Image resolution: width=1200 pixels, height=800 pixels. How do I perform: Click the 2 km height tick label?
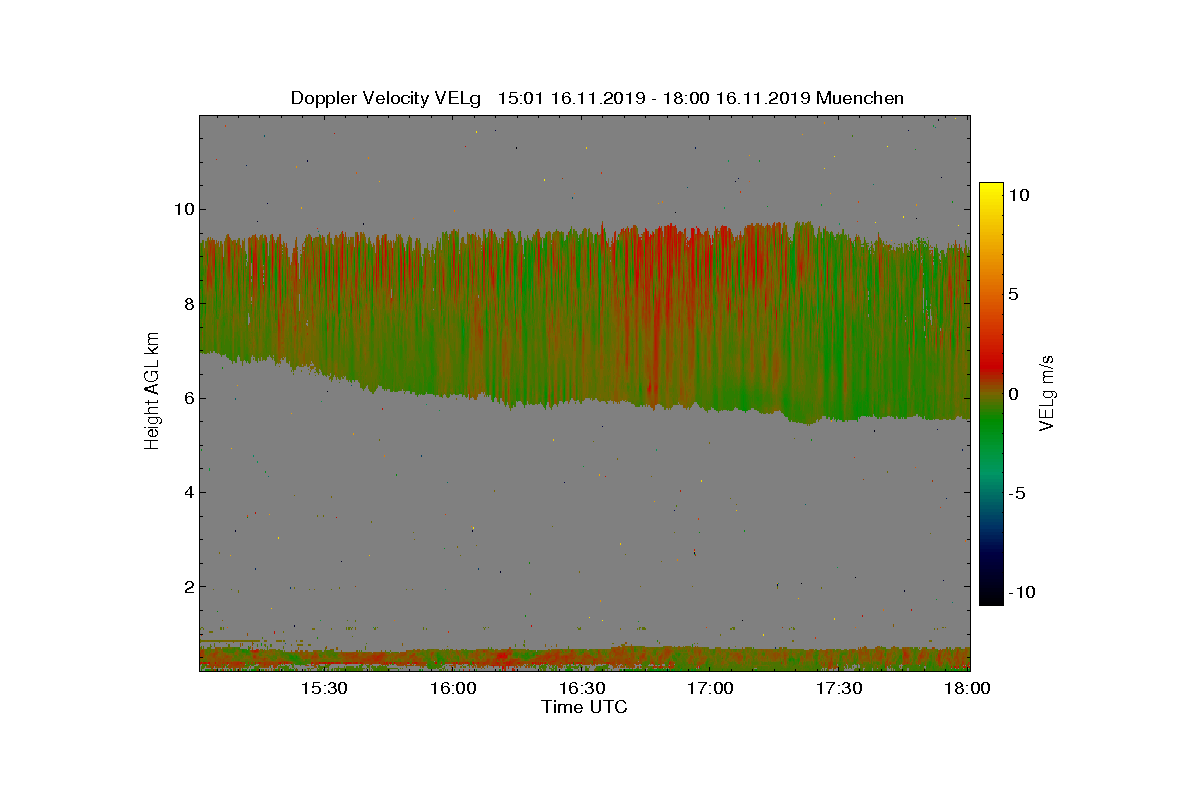[x=189, y=586]
